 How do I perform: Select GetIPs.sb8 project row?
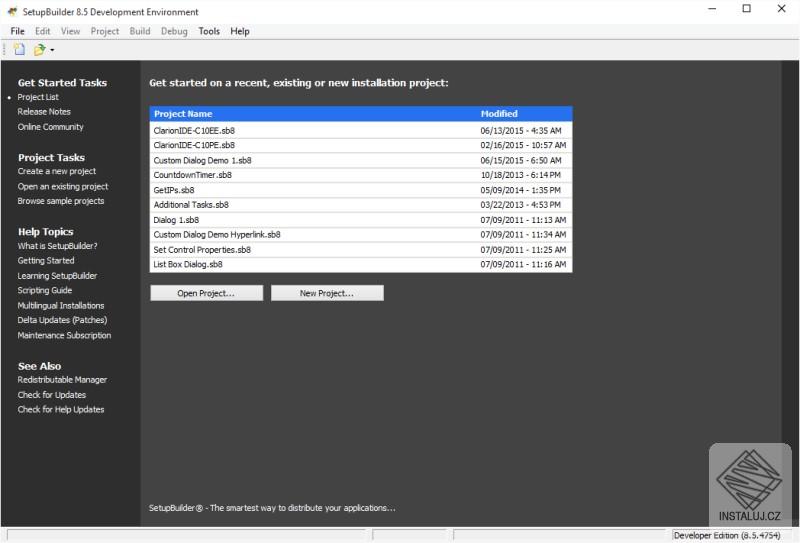pos(361,190)
